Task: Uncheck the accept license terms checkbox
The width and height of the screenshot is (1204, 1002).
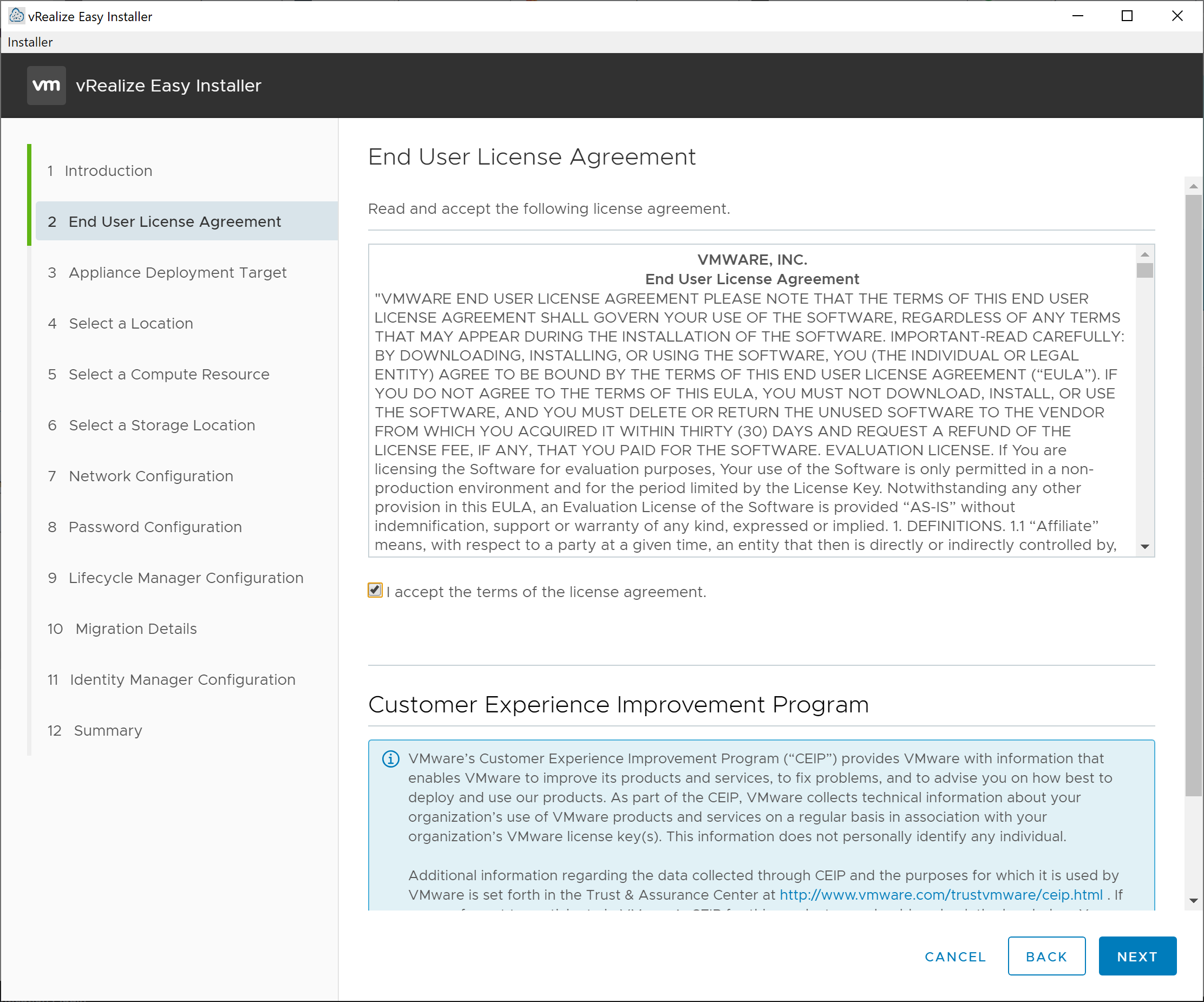Action: 375,590
